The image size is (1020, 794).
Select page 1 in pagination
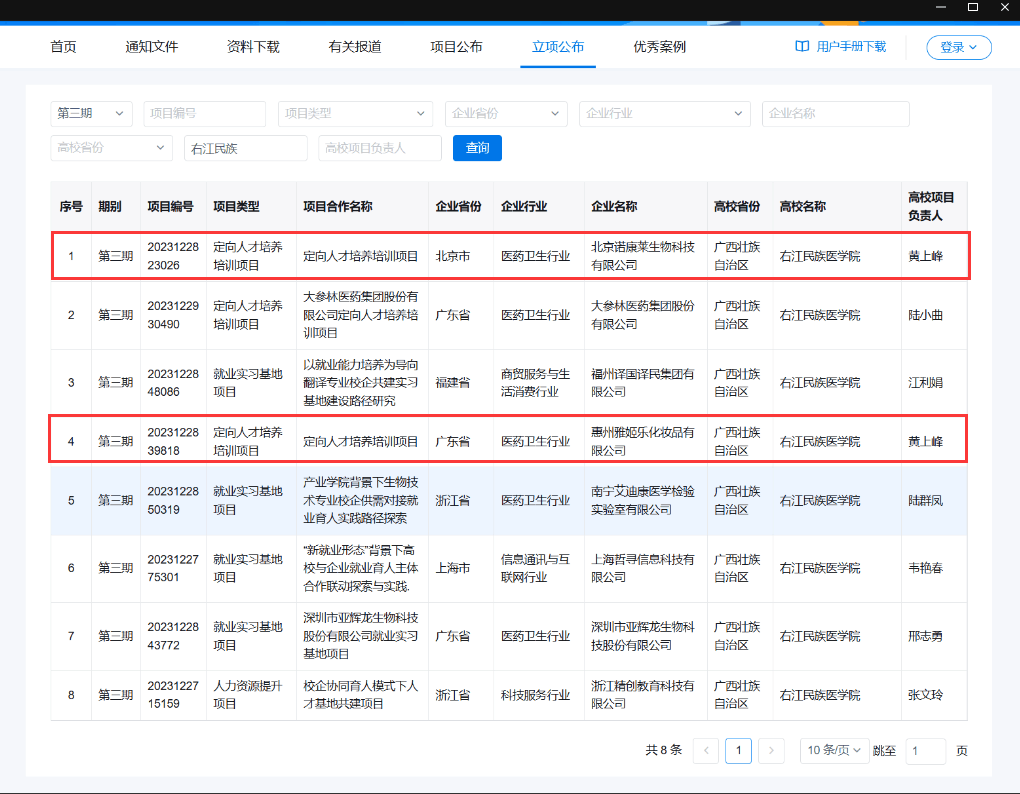[x=738, y=750]
